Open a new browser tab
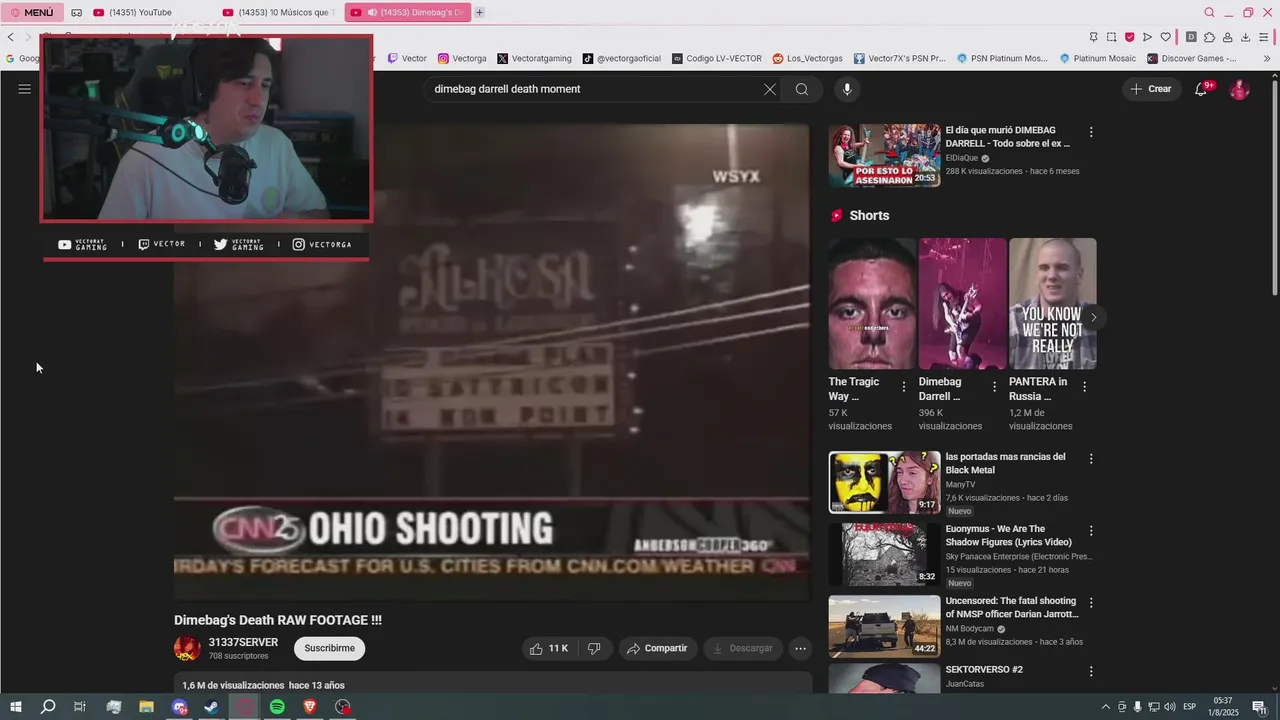 479,12
